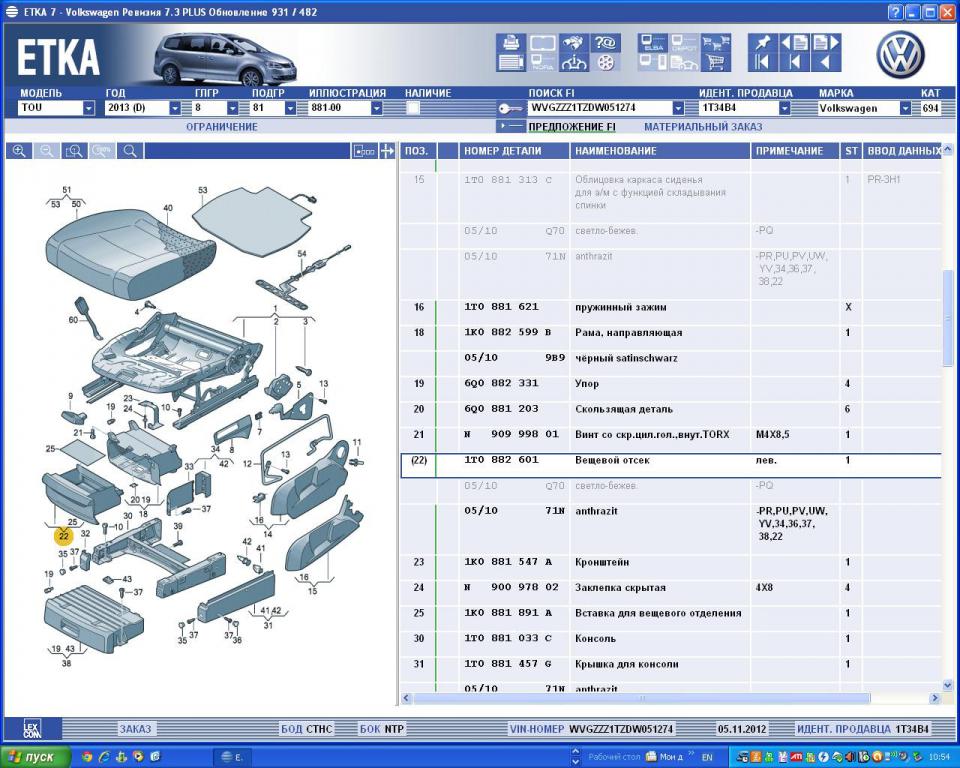This screenshot has height=768, width=960.
Task: Click part number 6Q0 882 331
Action: [x=501, y=383]
